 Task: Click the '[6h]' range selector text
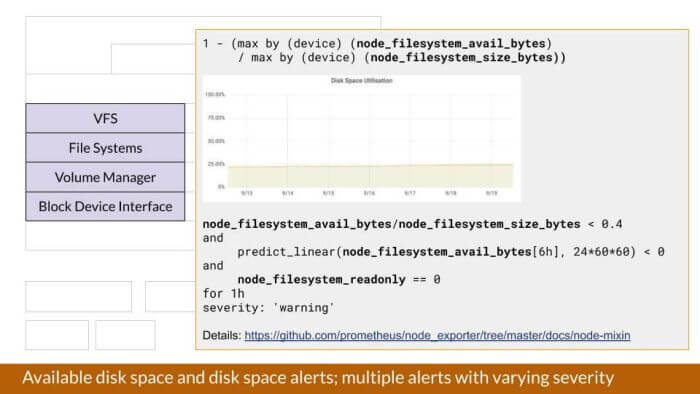click(546, 252)
